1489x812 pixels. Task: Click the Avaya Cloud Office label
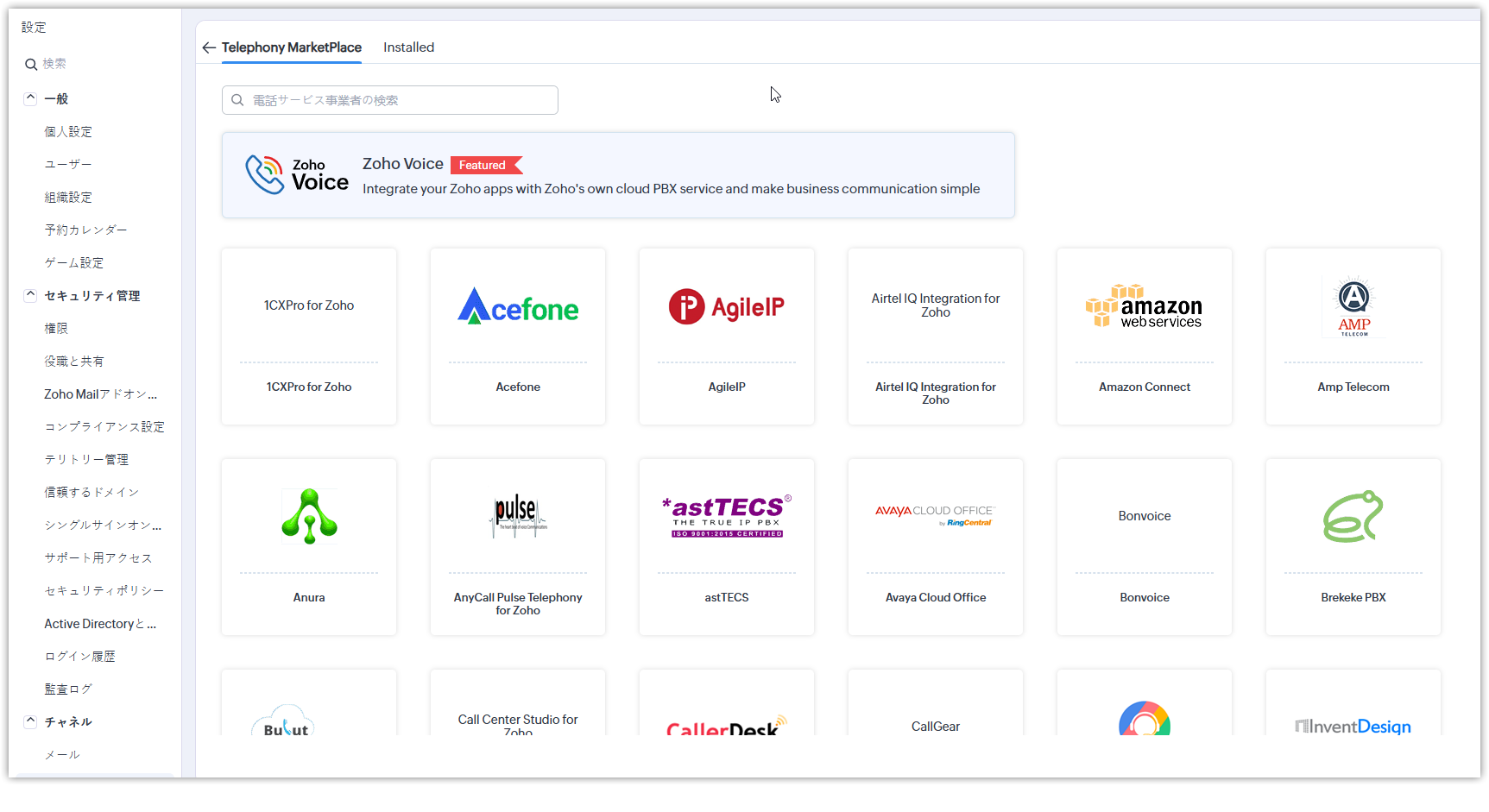click(x=936, y=597)
